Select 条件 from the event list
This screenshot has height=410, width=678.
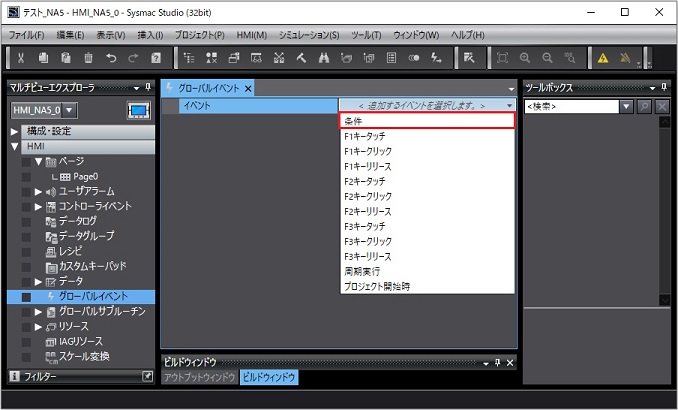428,120
